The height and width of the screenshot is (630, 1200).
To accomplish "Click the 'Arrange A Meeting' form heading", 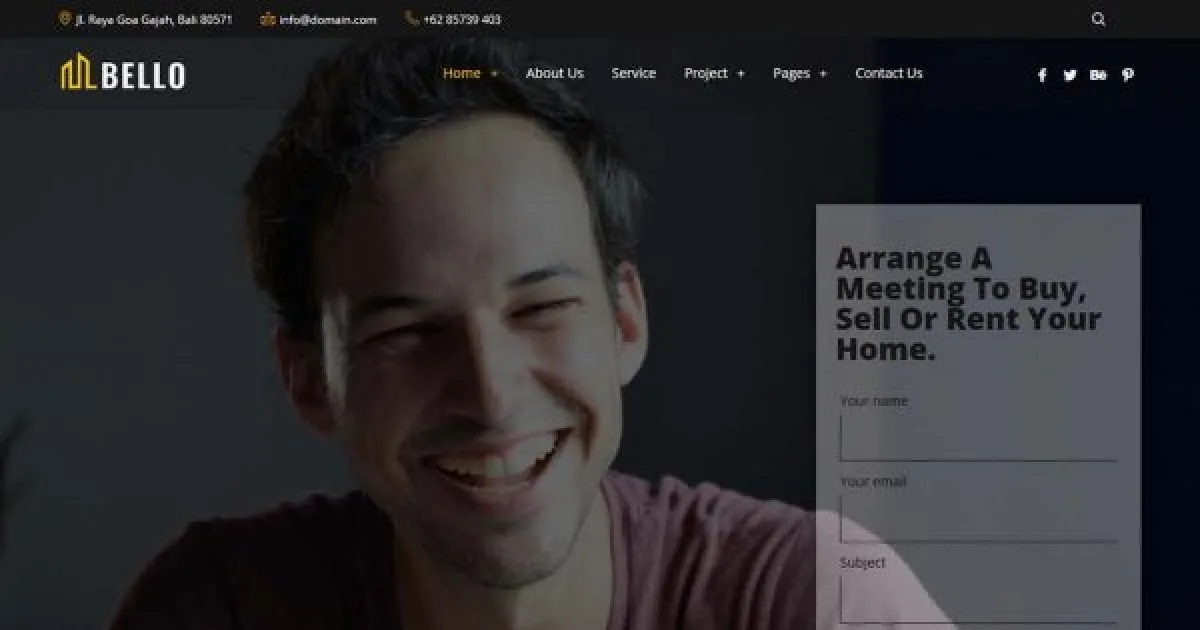I will pyautogui.click(x=968, y=303).
